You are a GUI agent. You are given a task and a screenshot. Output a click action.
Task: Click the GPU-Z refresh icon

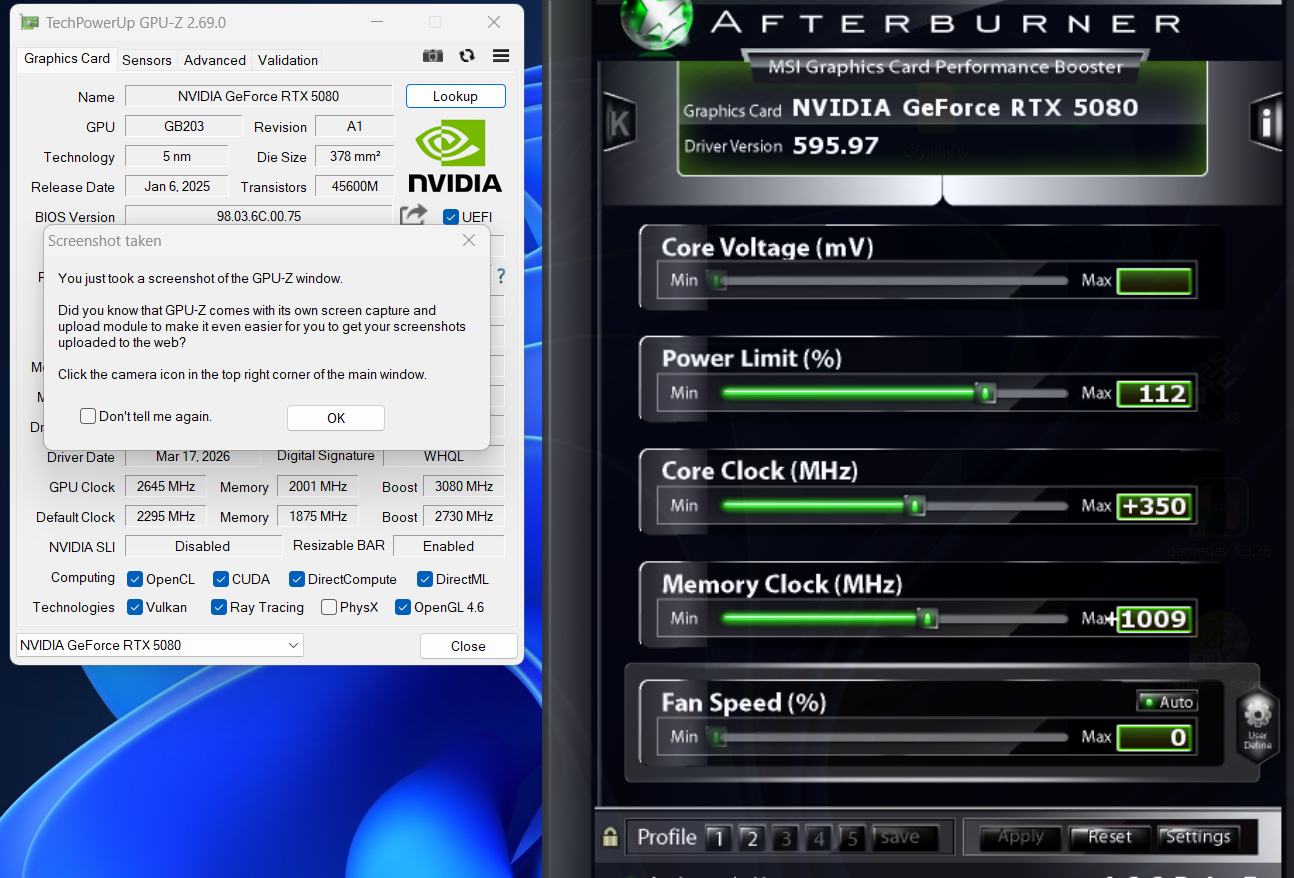[467, 57]
